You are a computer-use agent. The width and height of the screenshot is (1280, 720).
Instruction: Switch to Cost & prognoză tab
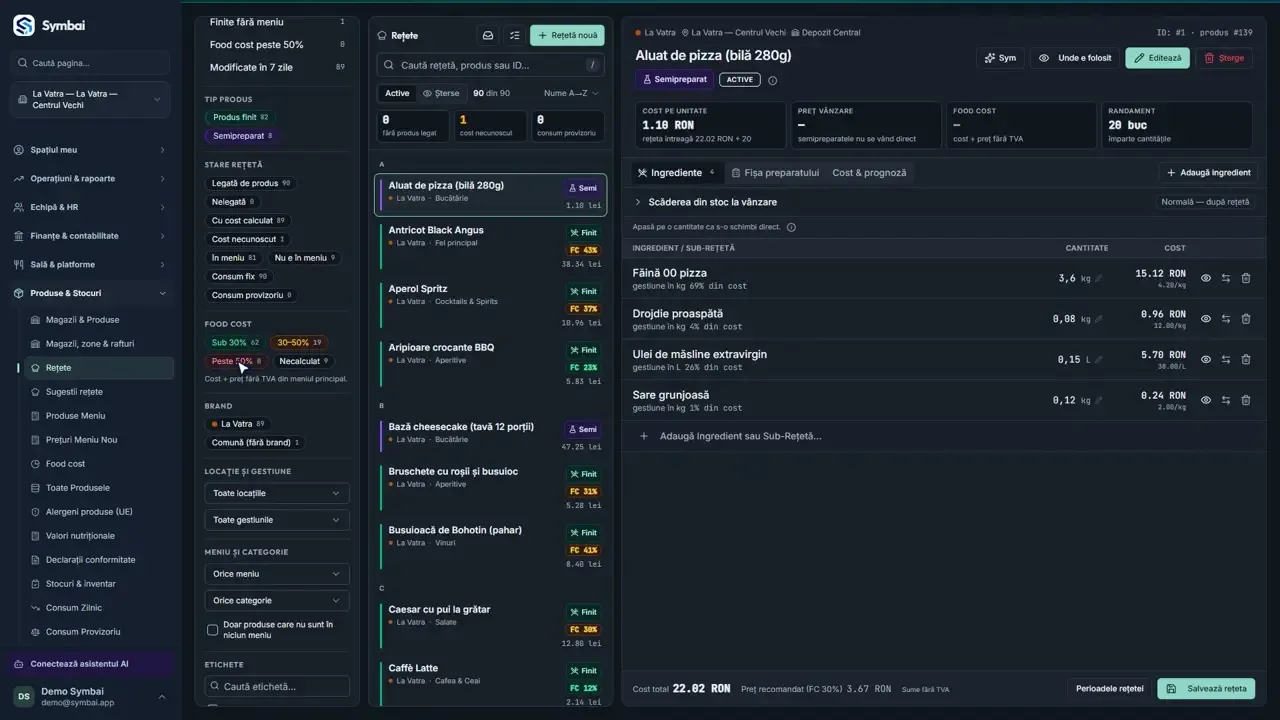[x=869, y=172]
